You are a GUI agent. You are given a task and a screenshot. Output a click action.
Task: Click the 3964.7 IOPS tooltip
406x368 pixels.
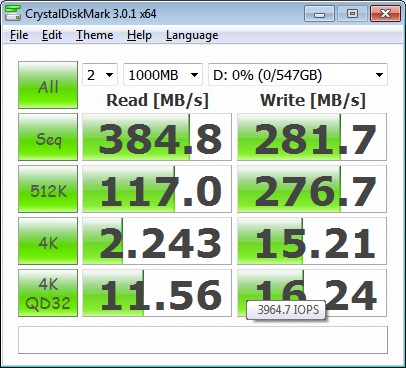(286, 310)
